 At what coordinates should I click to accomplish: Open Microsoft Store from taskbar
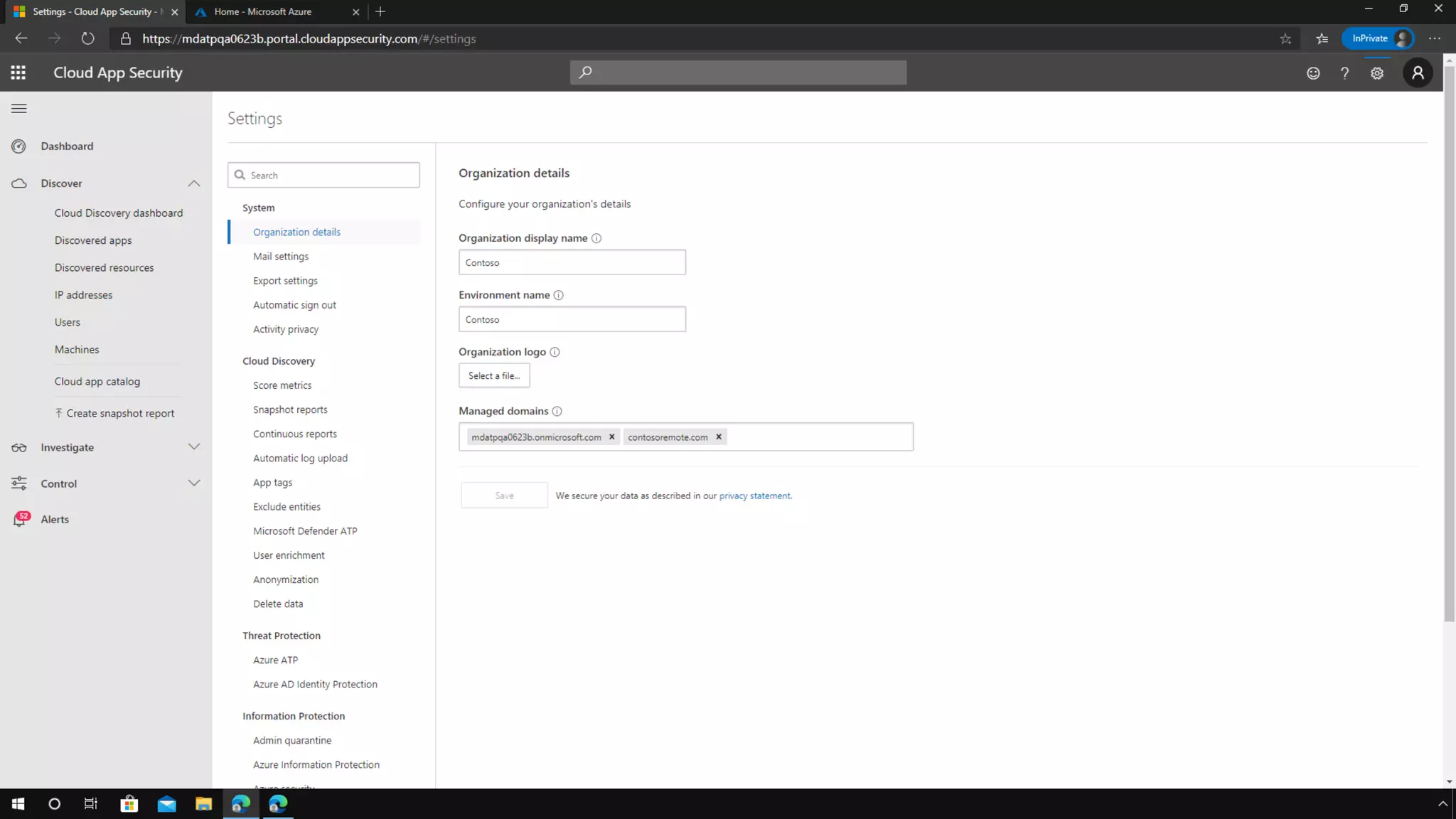[129, 804]
